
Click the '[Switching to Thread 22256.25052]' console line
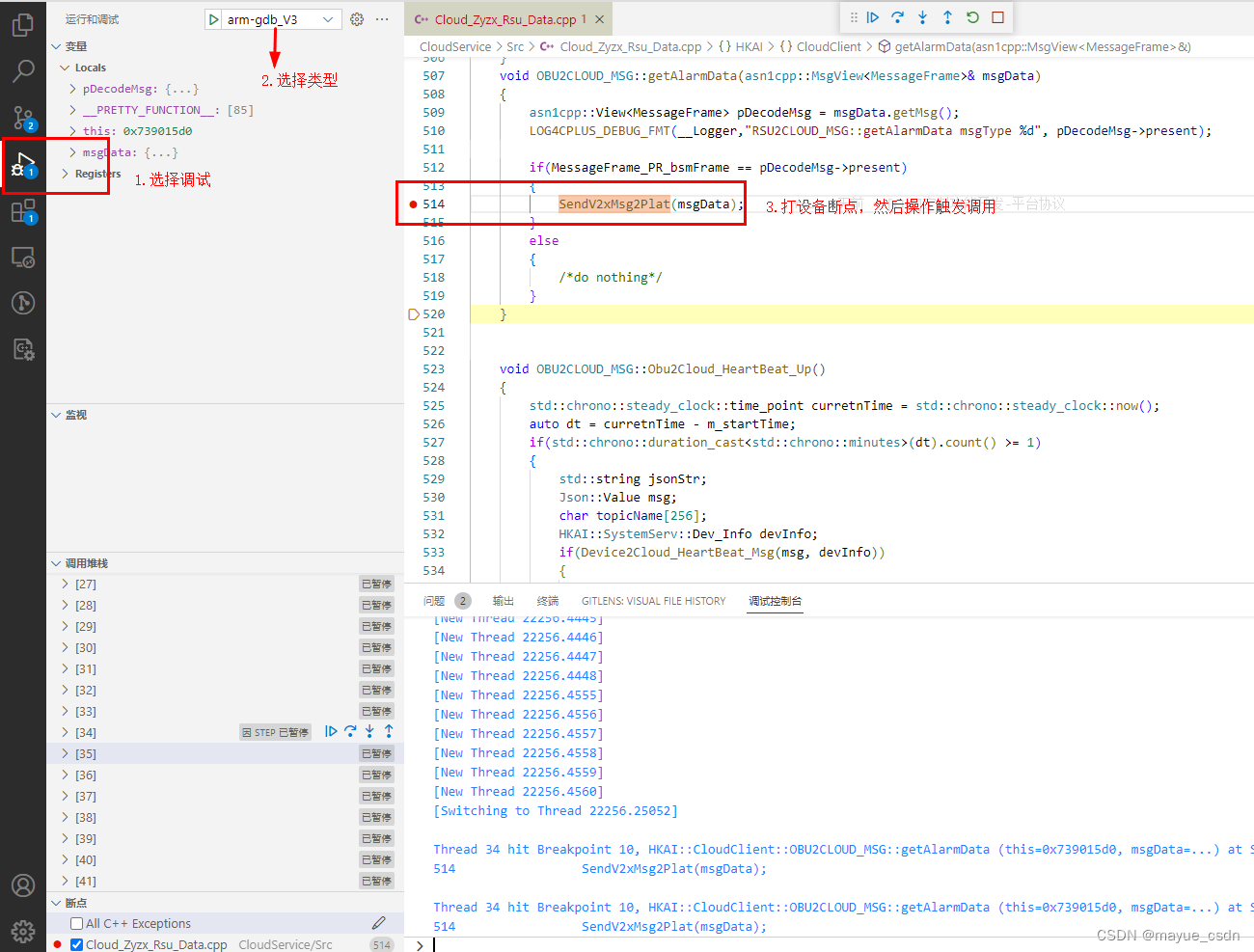[x=556, y=811]
